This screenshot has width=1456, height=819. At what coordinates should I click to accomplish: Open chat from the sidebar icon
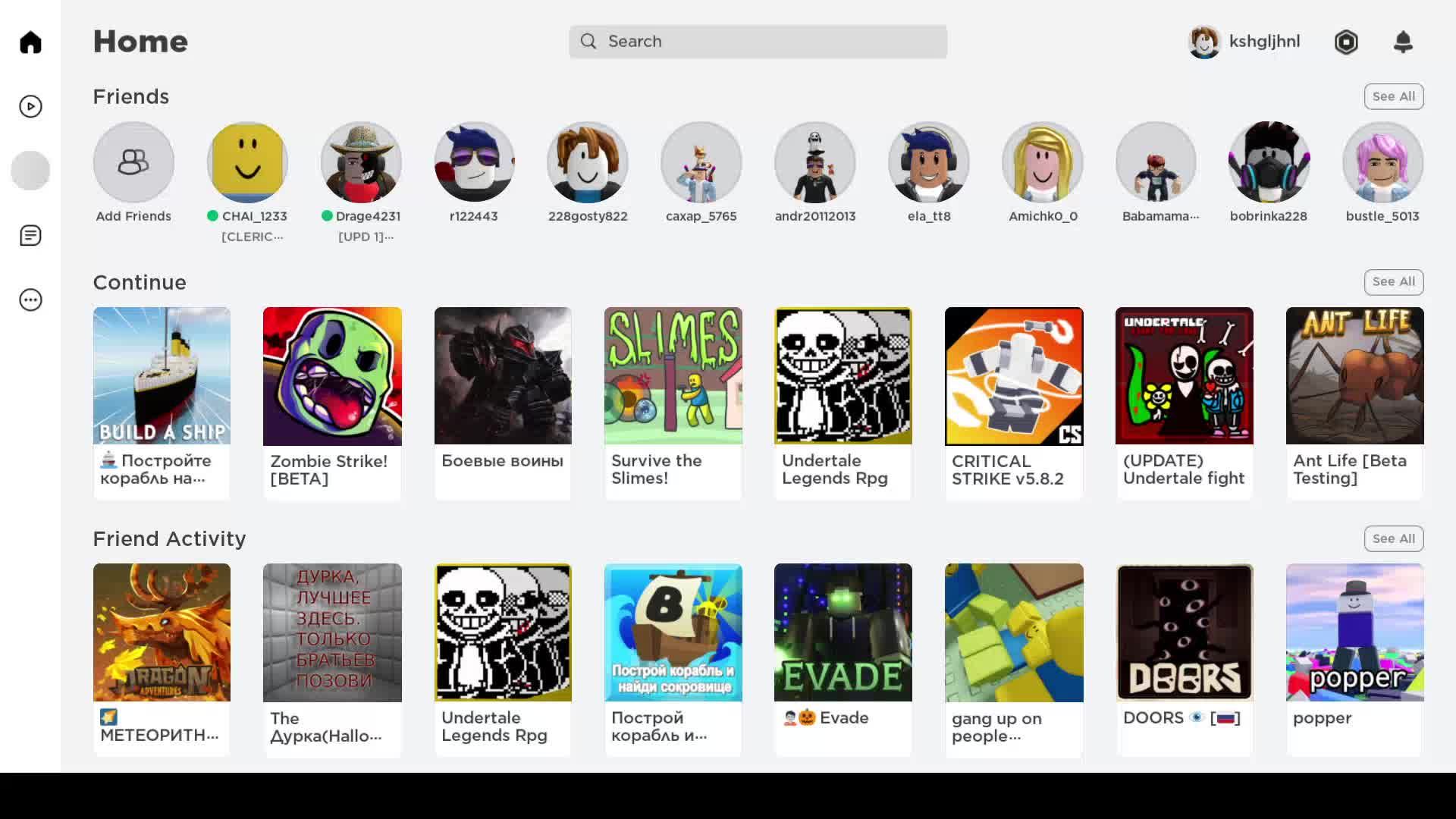[30, 235]
